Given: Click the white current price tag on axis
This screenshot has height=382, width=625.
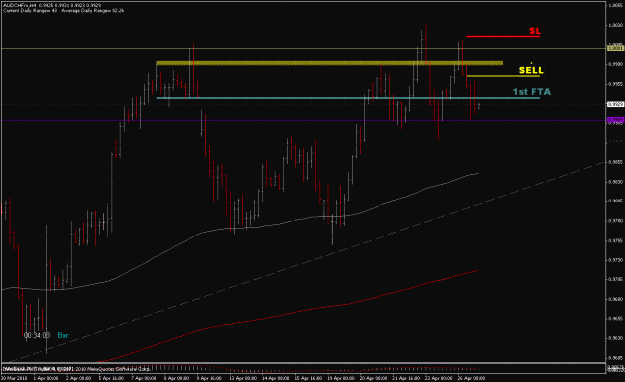Looking at the screenshot, I should (x=615, y=104).
